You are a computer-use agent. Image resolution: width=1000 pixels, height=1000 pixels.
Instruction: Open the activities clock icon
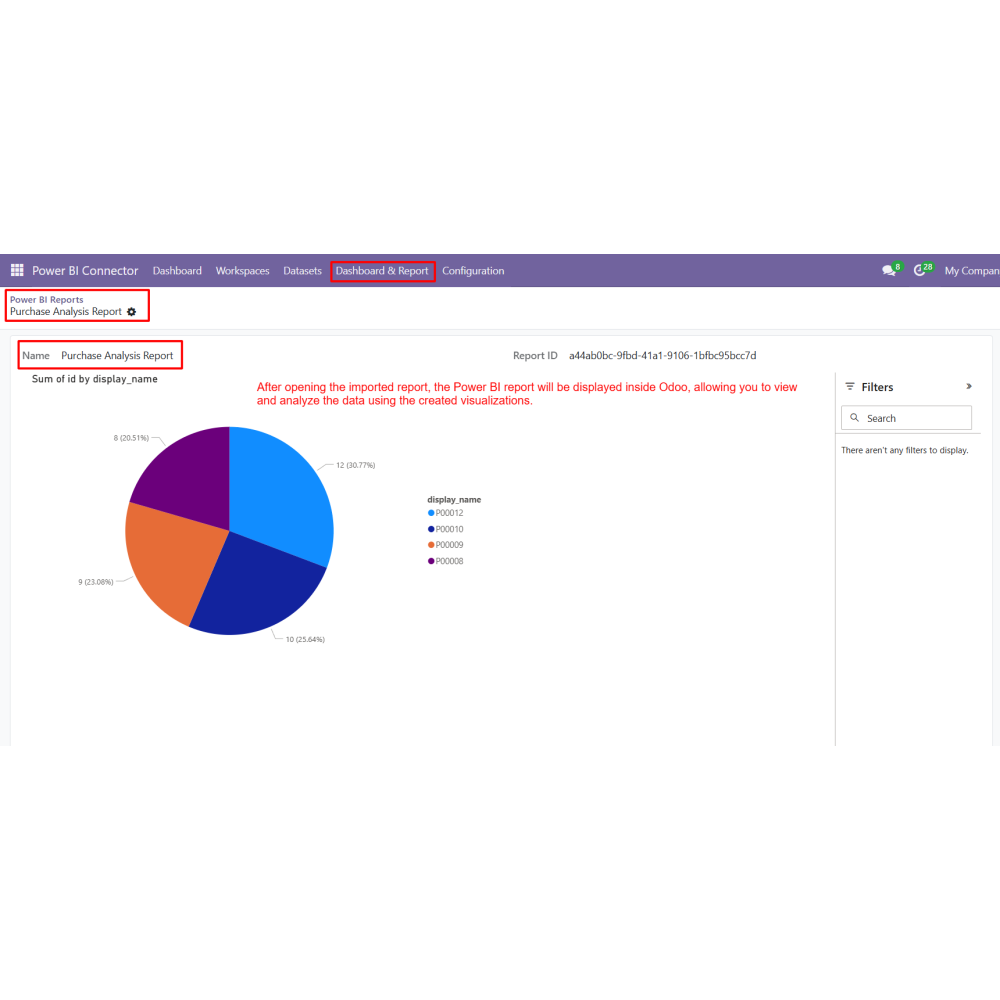pyautogui.click(x=919, y=270)
